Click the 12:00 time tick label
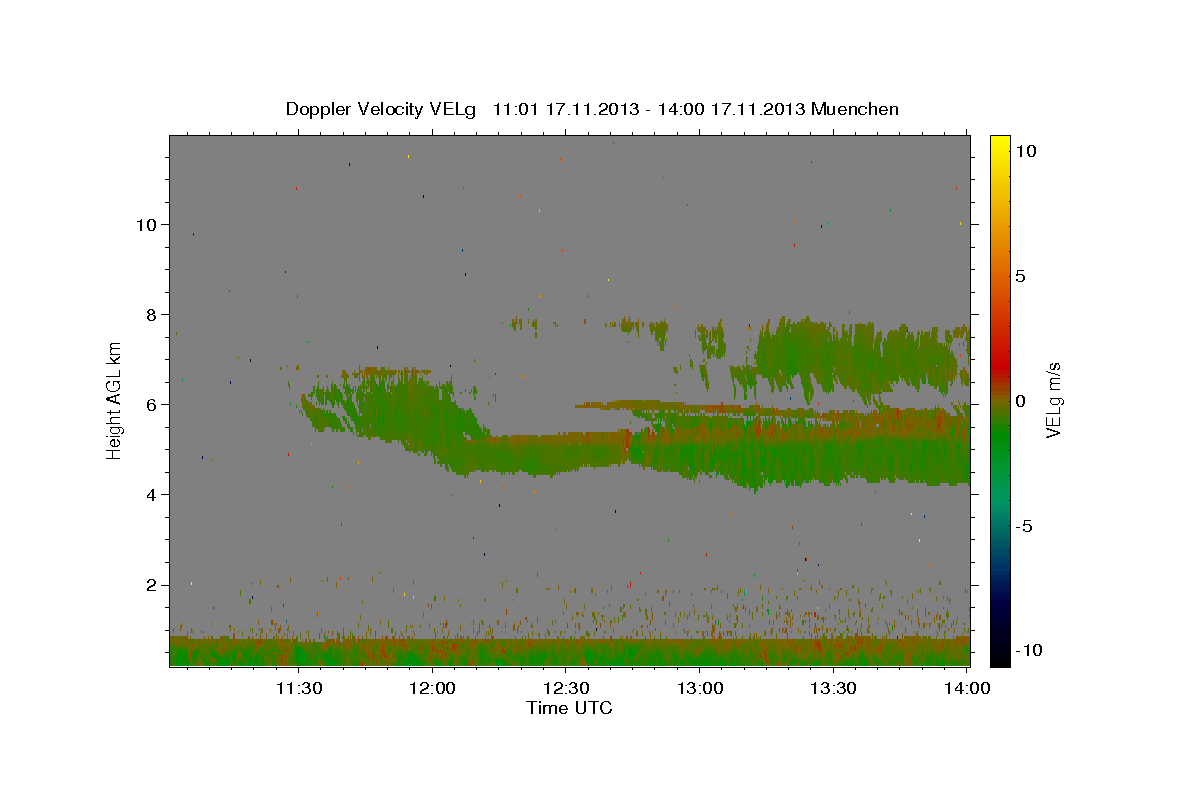This screenshot has width=1200, height=800. [432, 688]
